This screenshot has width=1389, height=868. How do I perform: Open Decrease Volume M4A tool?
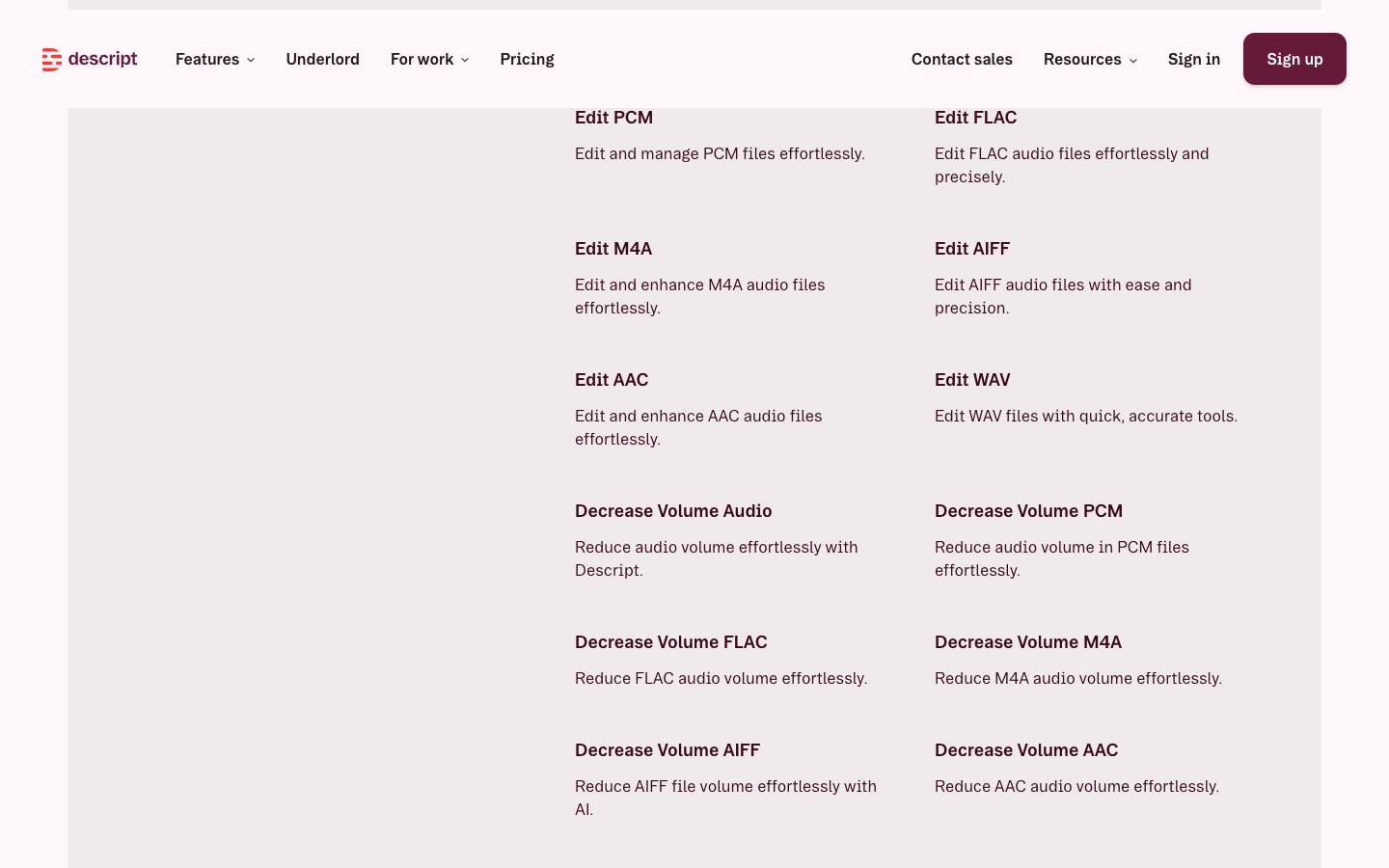click(1027, 642)
